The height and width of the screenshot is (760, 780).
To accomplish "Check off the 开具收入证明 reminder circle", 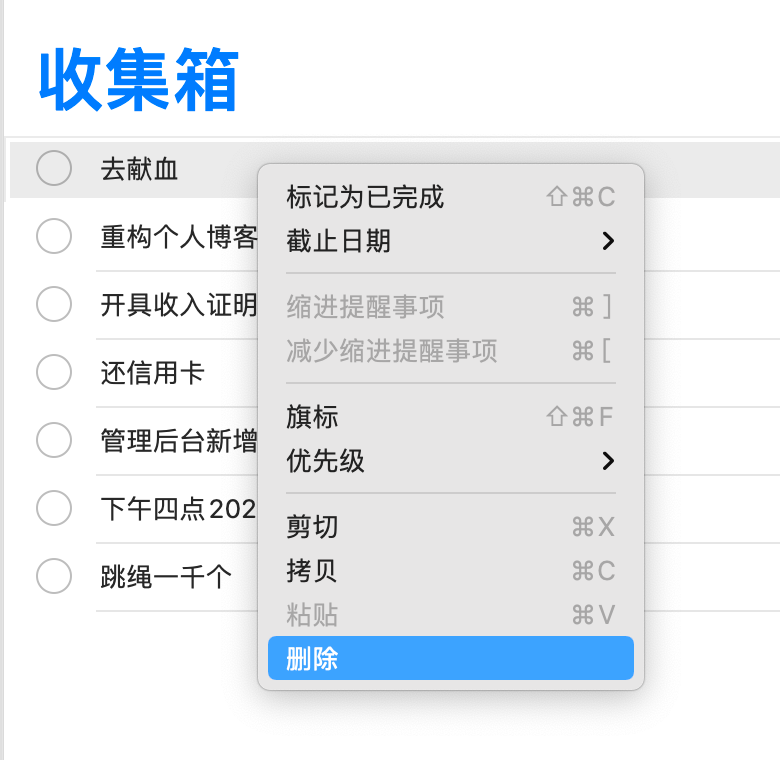I will (x=54, y=304).
